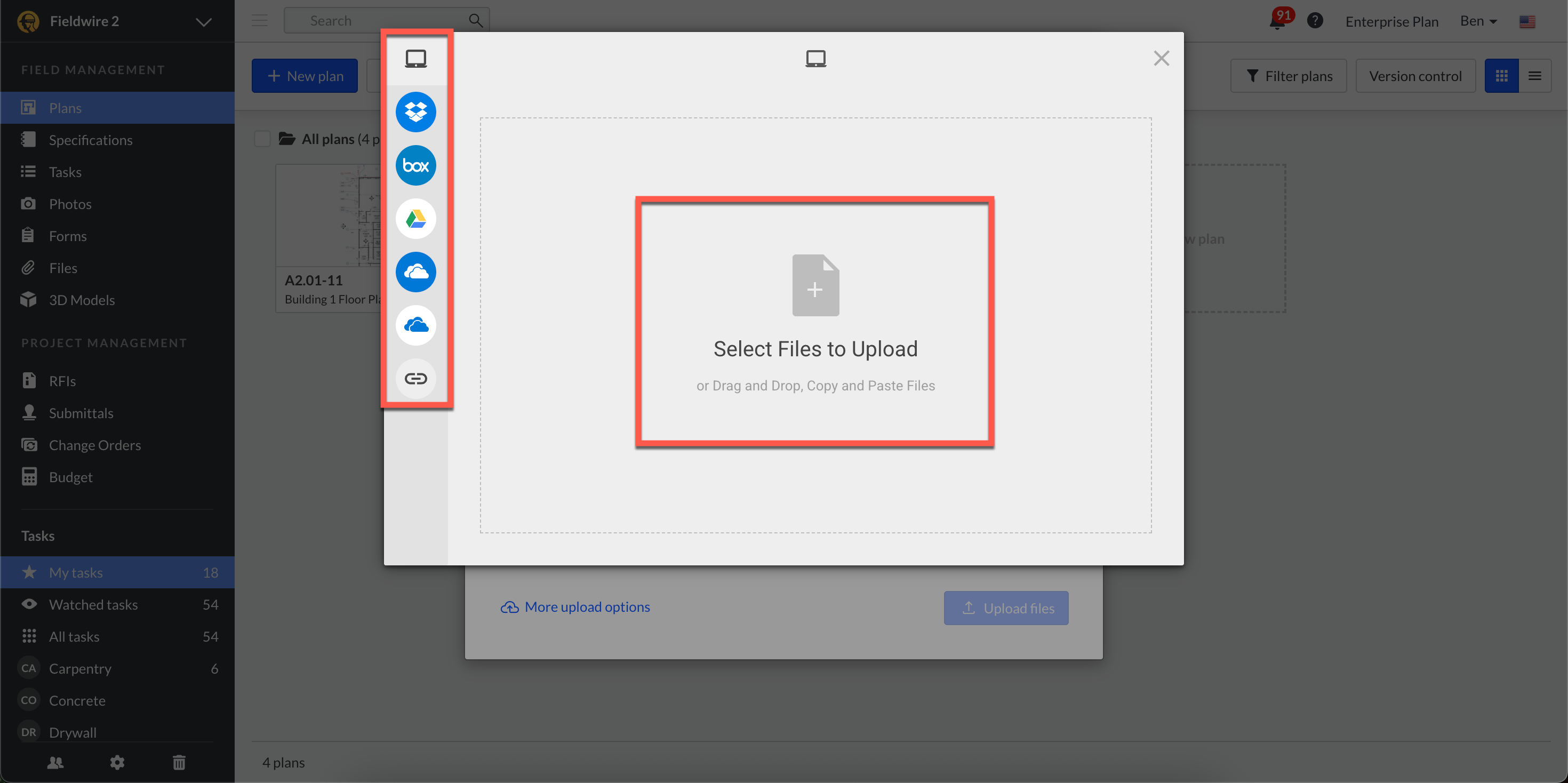Select Dropbox as upload source
The image size is (1568, 783).
coord(416,112)
